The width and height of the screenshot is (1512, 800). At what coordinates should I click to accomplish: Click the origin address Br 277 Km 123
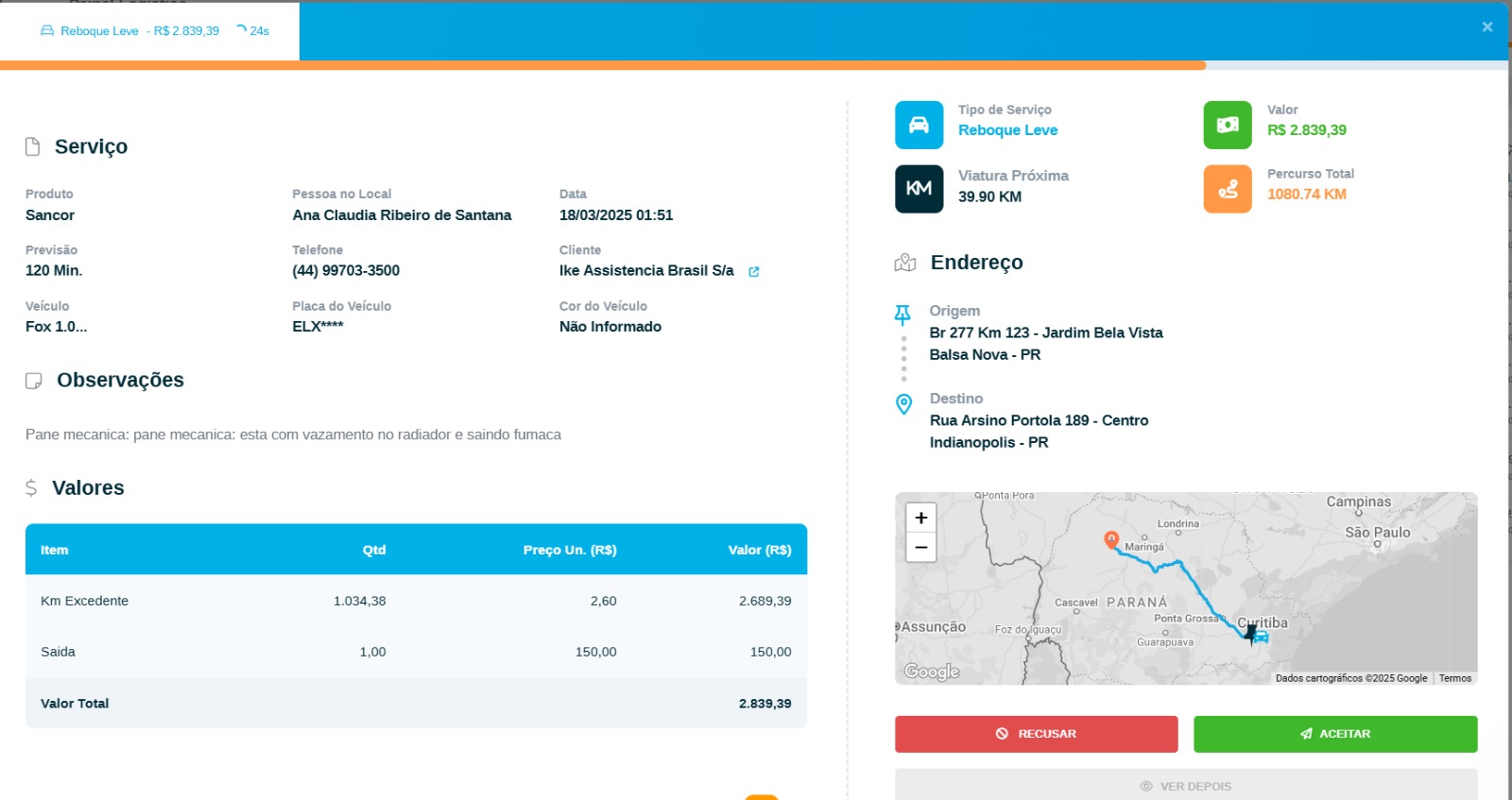1046,332
